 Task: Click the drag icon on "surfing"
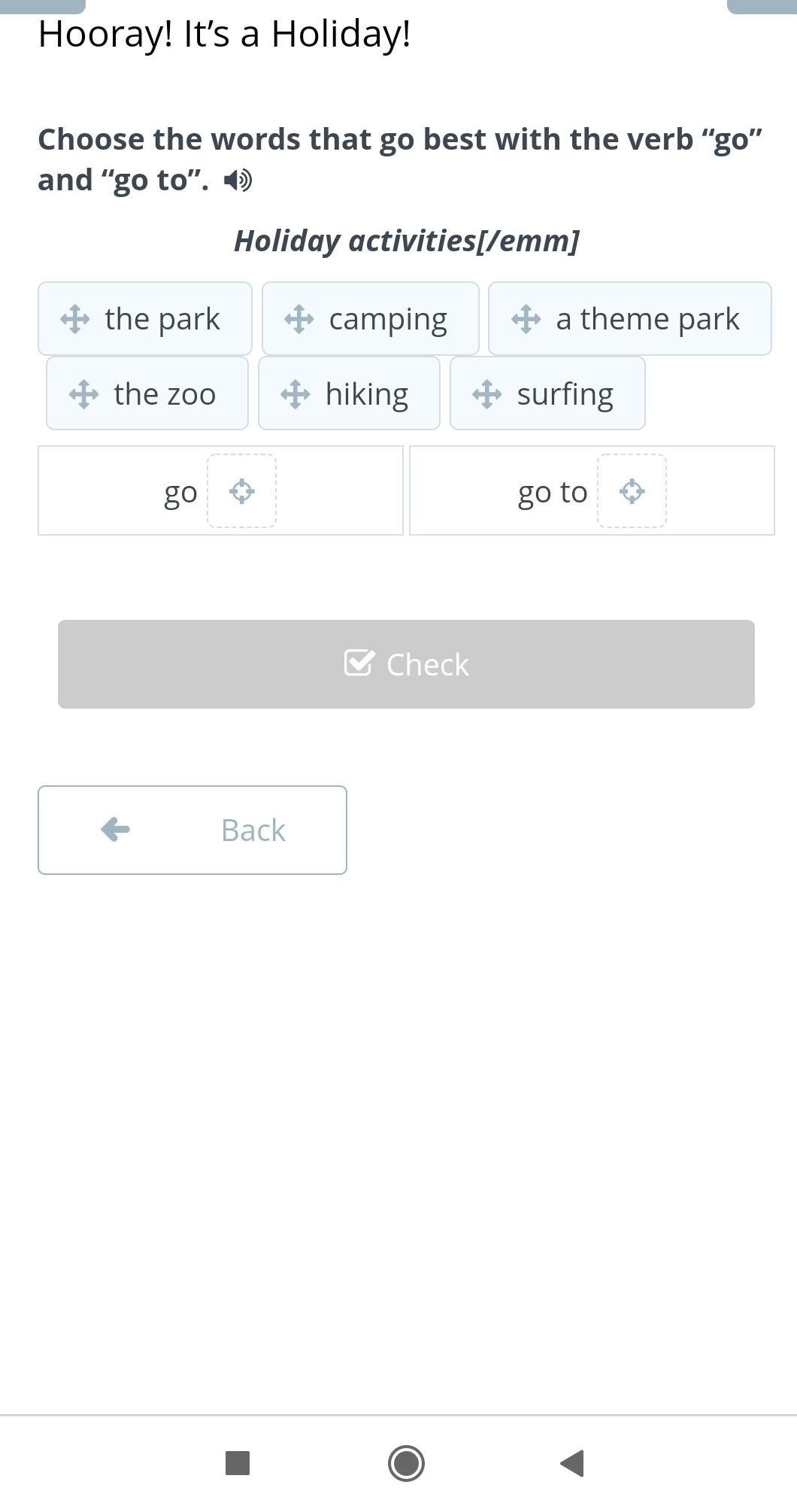point(486,394)
